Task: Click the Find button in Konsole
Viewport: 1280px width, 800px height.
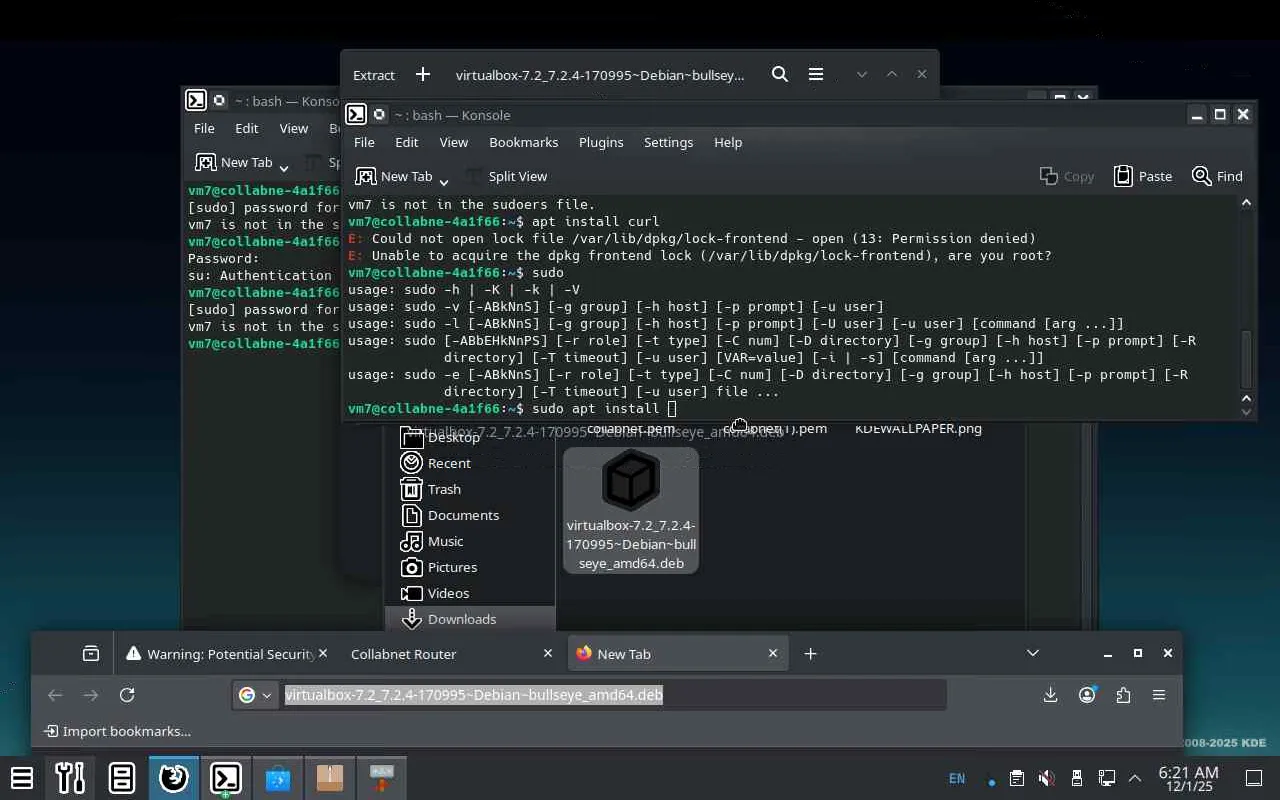Action: pyautogui.click(x=1217, y=176)
